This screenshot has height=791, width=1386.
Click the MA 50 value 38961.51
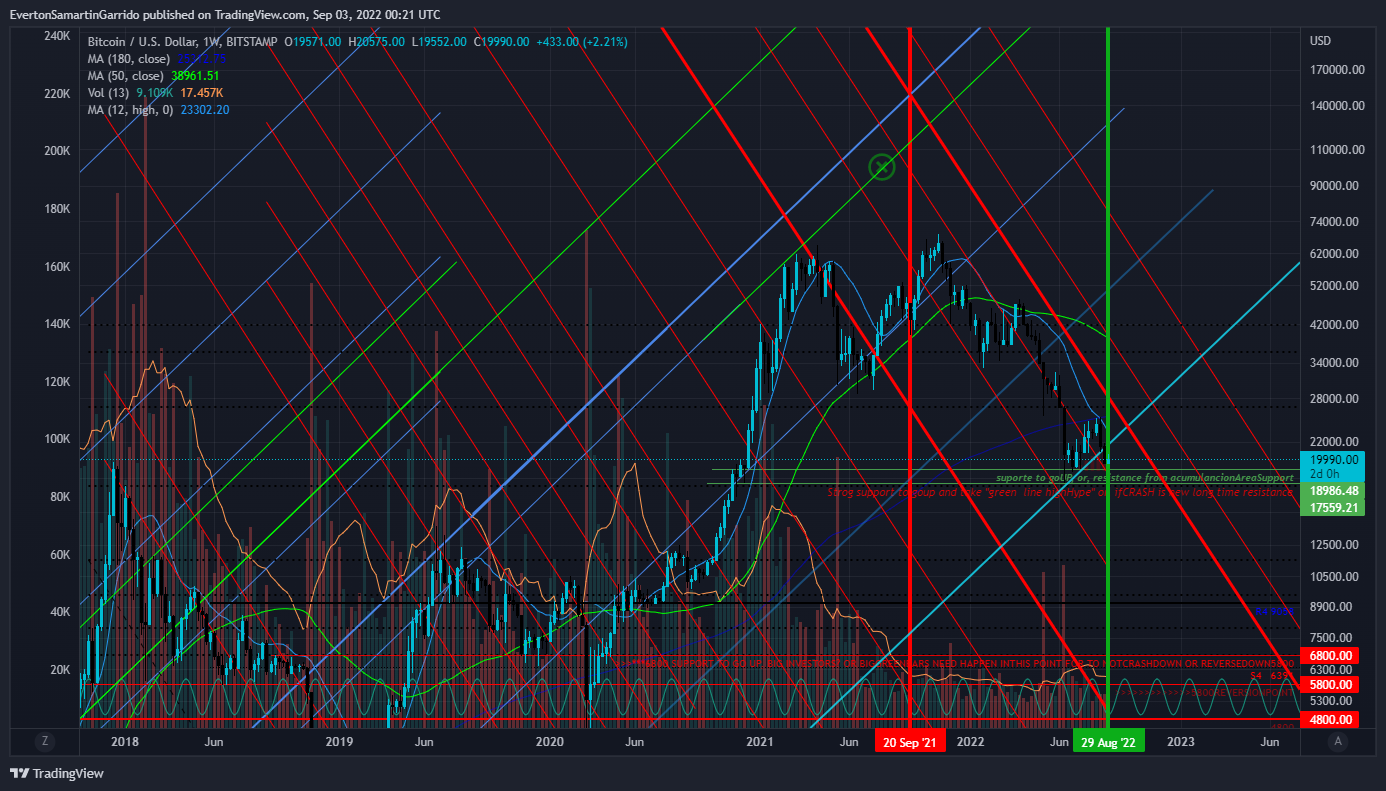(195, 76)
